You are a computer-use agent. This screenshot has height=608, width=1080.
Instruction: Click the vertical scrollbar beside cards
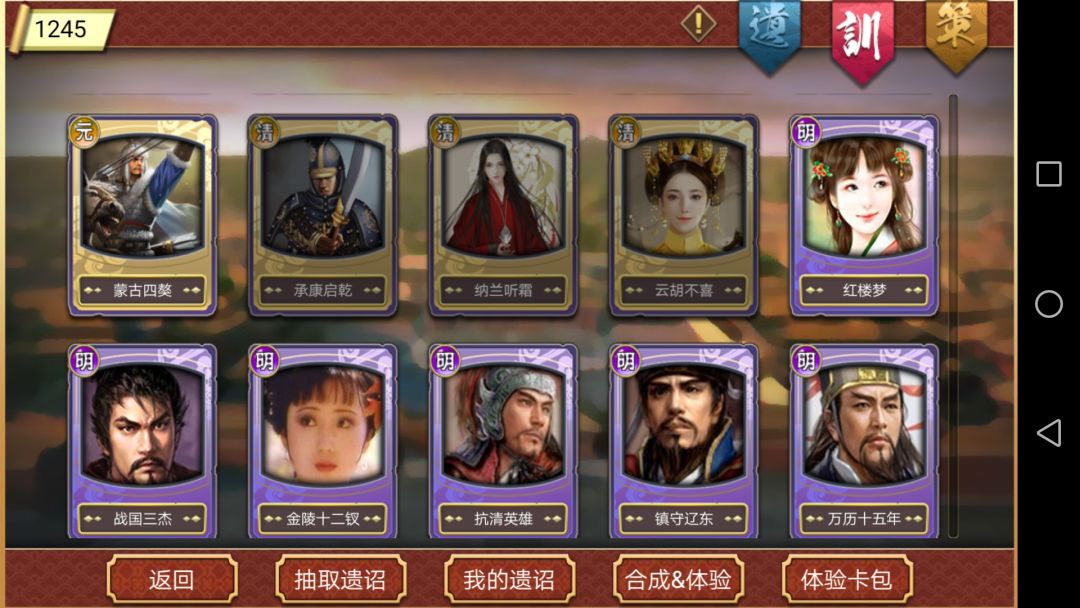tap(953, 315)
